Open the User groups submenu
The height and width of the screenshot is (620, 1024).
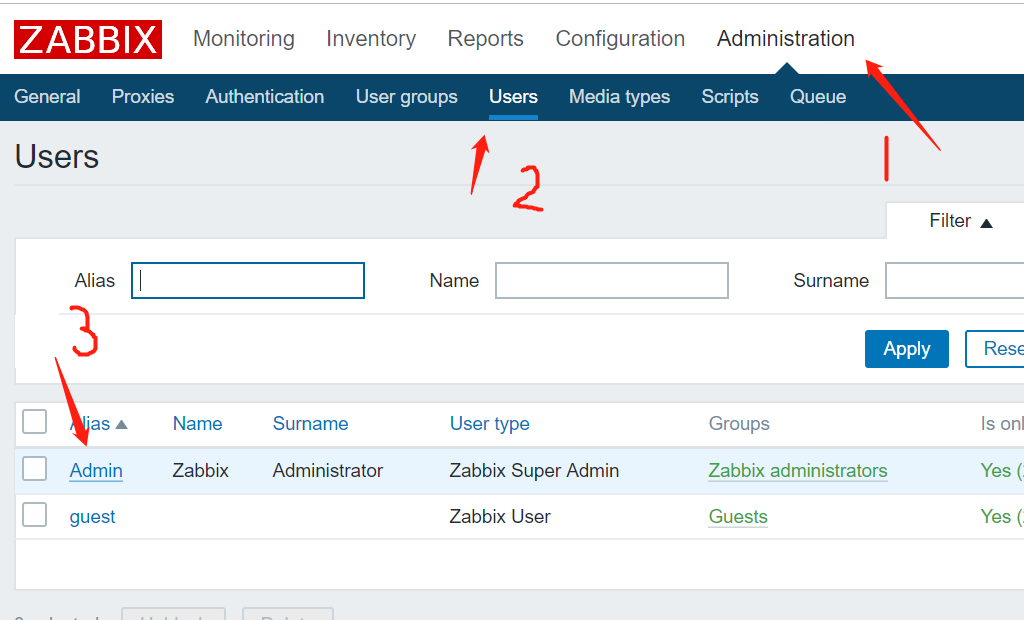coord(406,97)
